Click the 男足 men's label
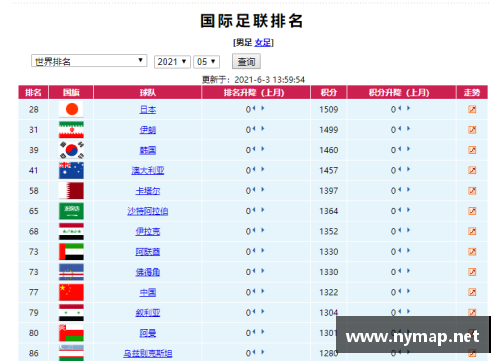Image resolution: width=500 pixels, height=362 pixels. click(244, 43)
